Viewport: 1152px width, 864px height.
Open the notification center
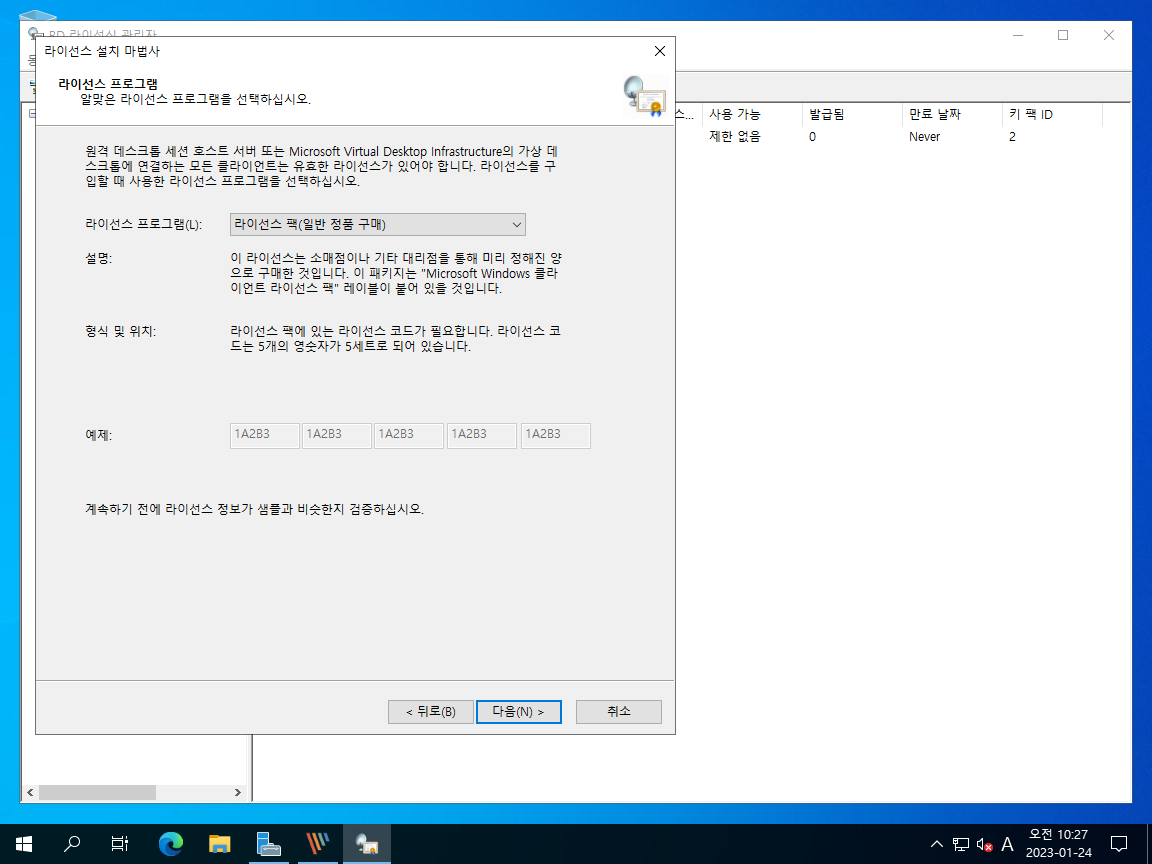coord(1119,843)
